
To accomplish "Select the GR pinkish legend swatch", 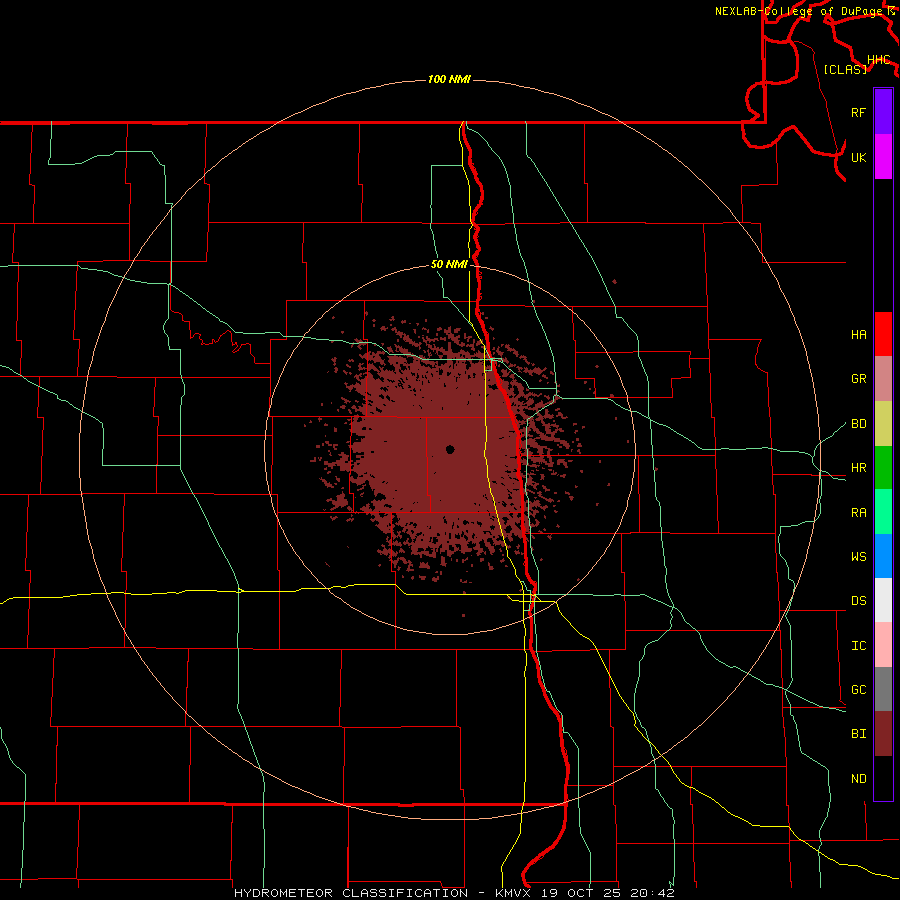I will click(x=883, y=379).
